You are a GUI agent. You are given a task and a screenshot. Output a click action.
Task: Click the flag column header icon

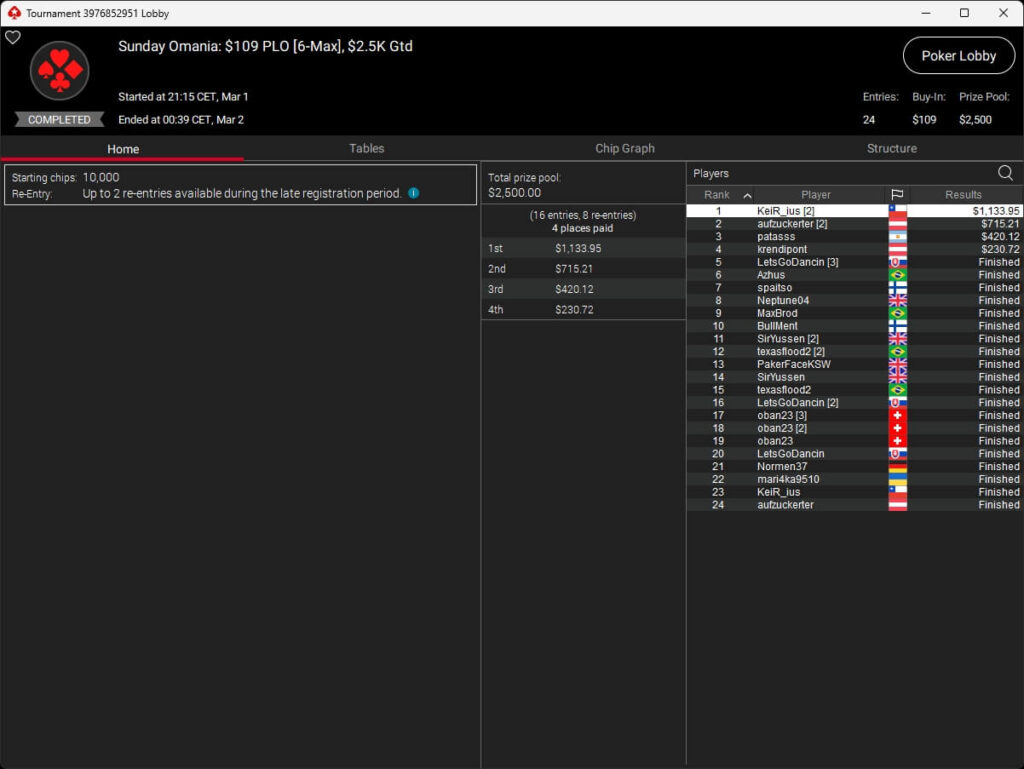[897, 195]
